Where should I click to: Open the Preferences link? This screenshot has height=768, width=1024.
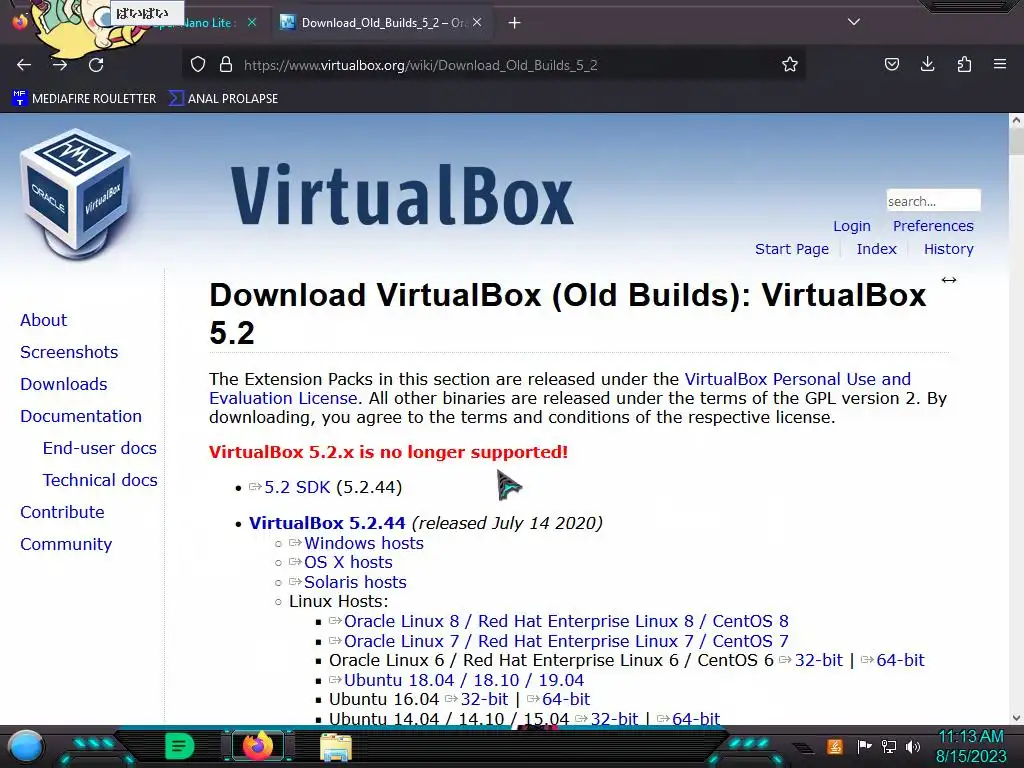933,226
